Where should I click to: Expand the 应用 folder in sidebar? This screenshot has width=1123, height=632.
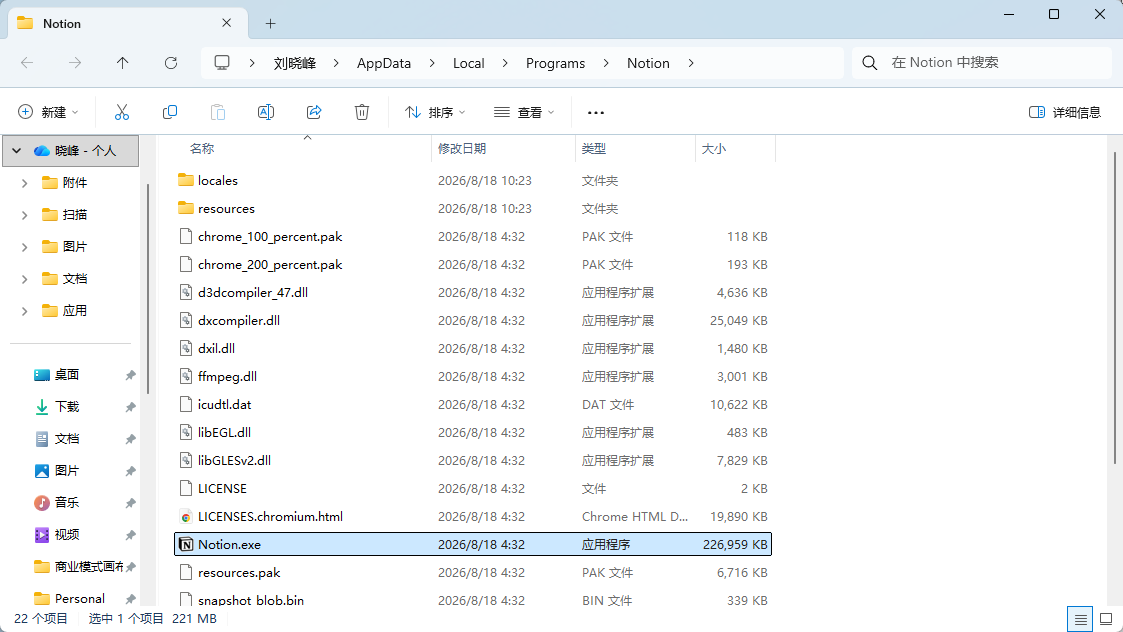coord(24,311)
